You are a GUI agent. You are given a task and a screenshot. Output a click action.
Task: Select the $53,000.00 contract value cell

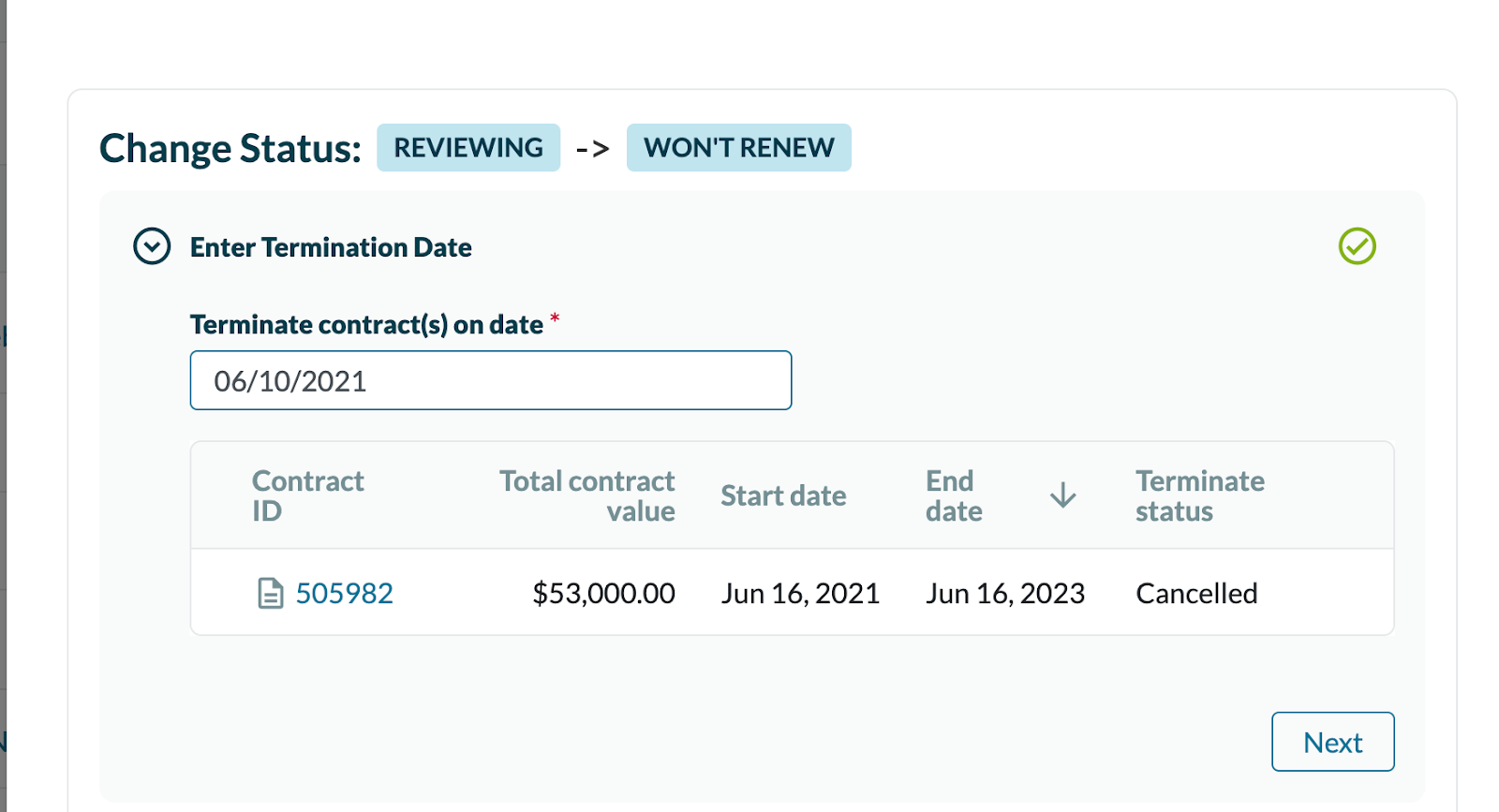603,594
